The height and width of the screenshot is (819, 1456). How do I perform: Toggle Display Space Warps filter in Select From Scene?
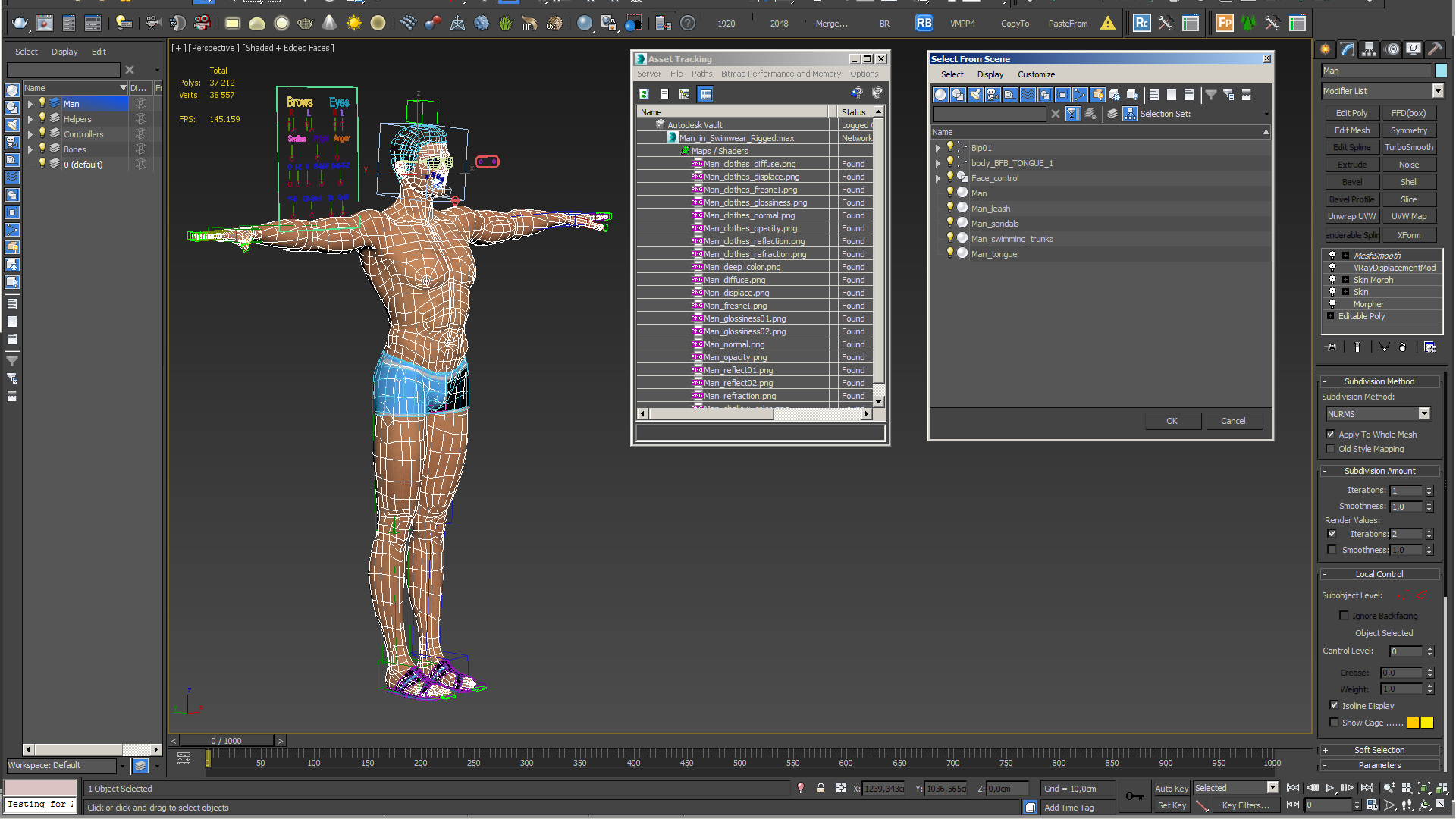point(1028,95)
